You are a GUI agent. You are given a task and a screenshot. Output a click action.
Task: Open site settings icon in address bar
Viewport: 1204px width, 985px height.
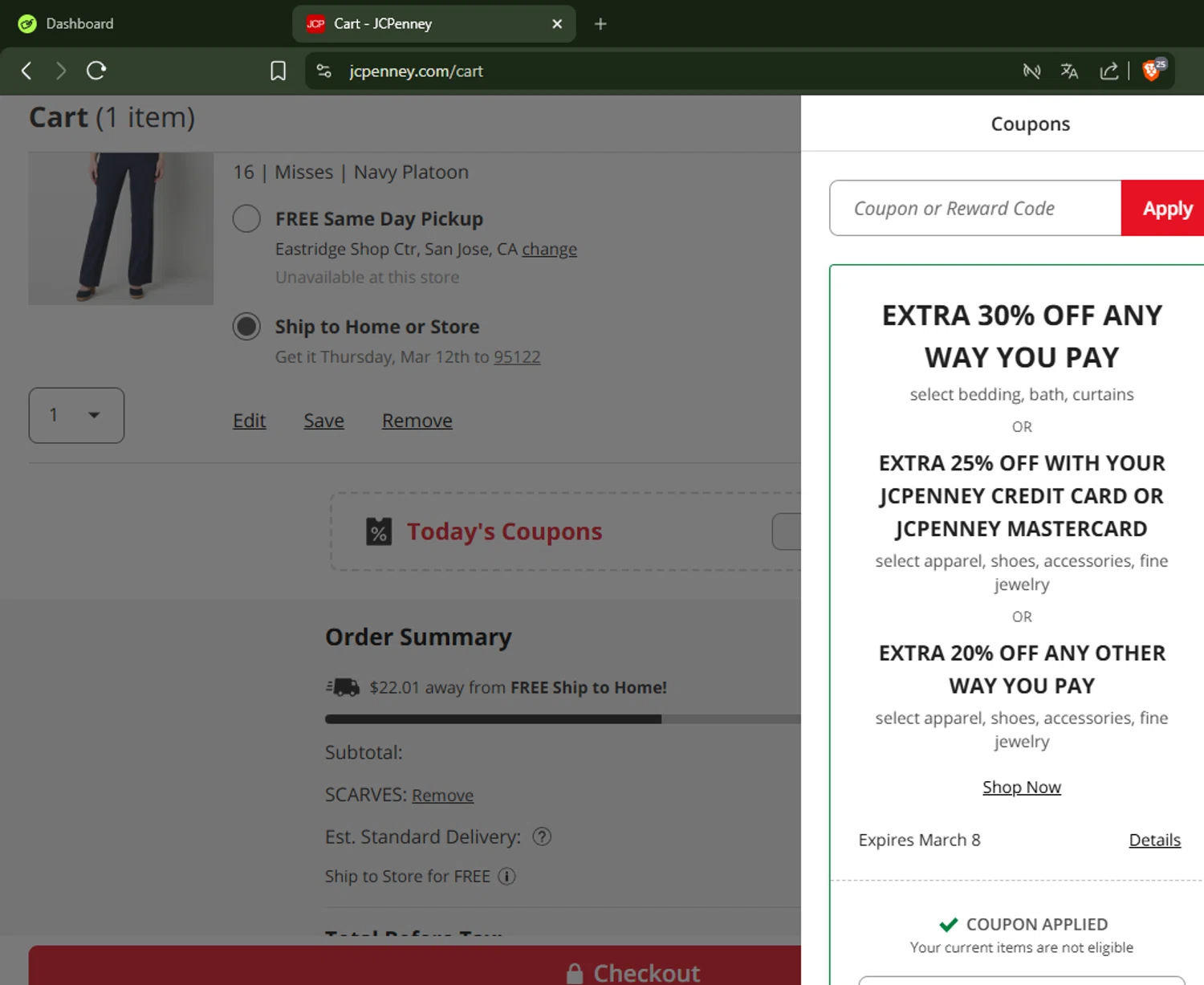[323, 71]
